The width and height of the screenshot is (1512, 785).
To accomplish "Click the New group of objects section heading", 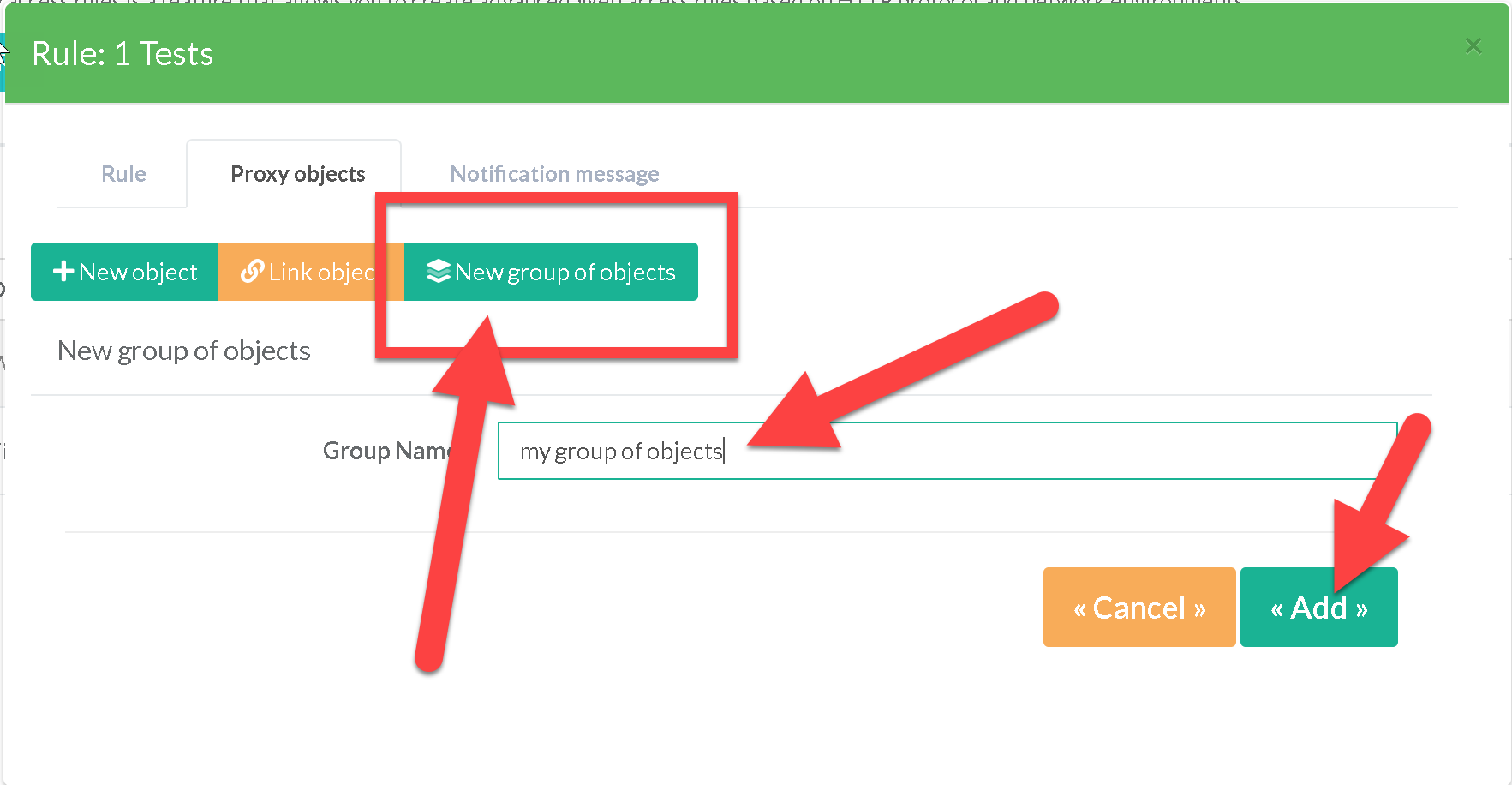I will 183,351.
